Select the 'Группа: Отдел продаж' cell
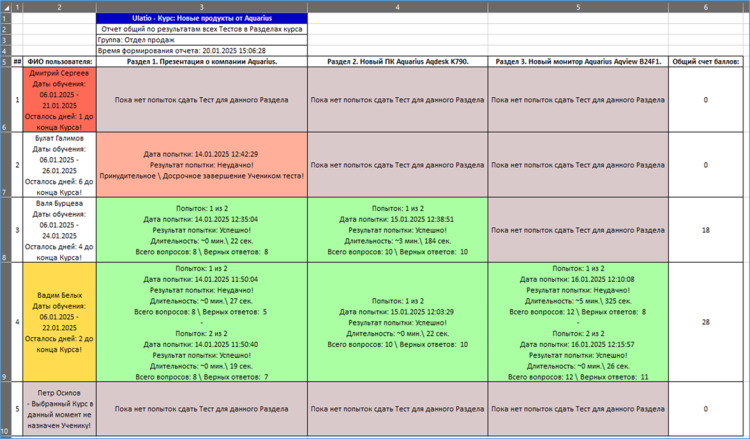750x439 pixels. 202,39
